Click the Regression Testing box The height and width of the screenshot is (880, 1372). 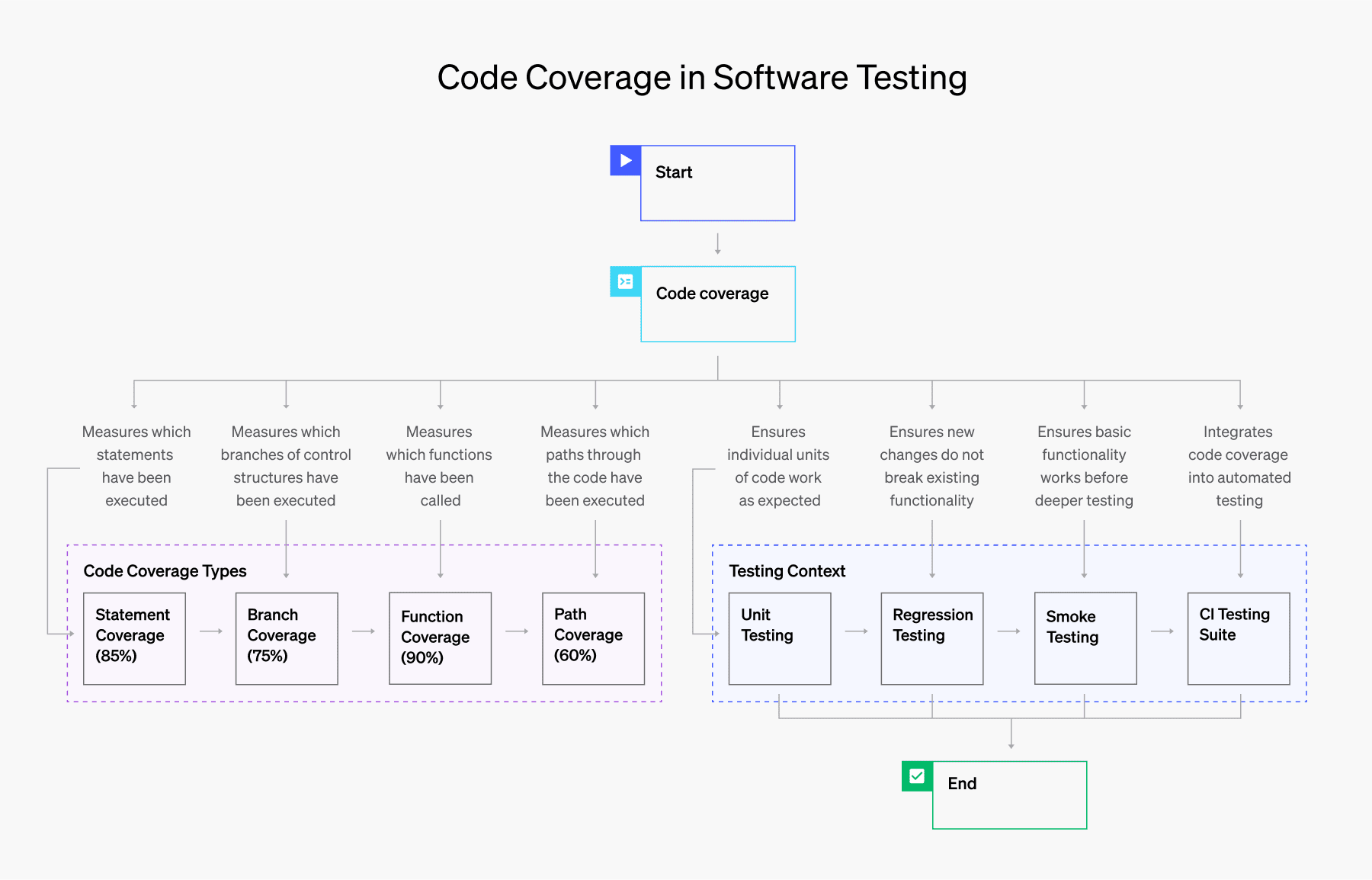pos(932,638)
